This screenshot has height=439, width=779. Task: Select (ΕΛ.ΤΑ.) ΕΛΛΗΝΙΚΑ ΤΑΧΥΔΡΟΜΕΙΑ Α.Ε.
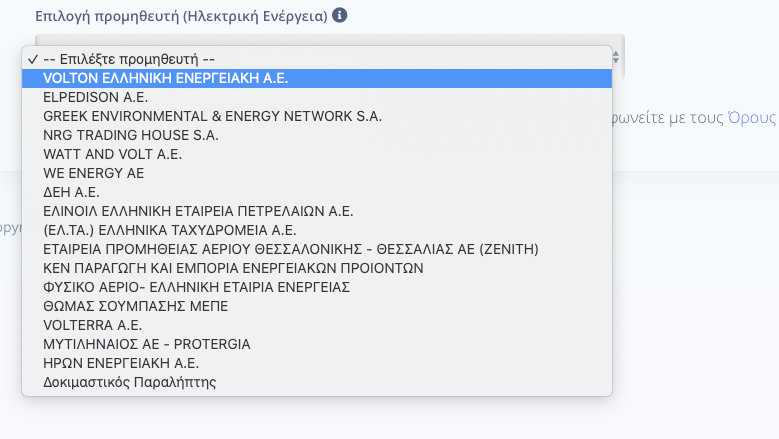click(317, 230)
